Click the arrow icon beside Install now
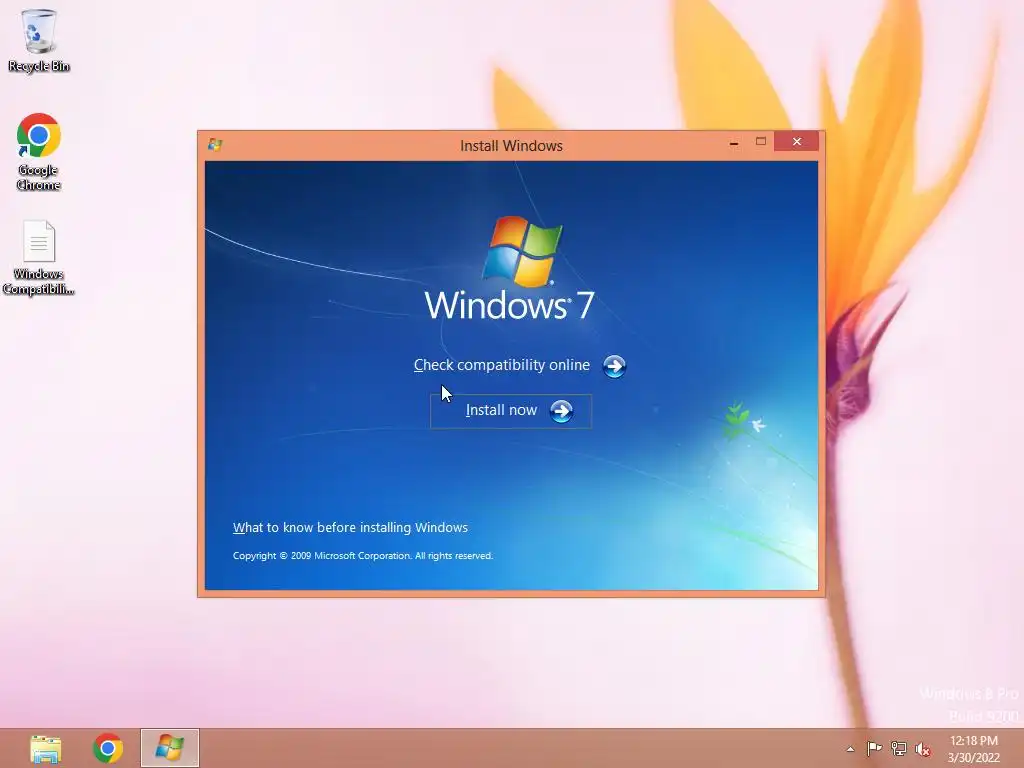 click(562, 411)
